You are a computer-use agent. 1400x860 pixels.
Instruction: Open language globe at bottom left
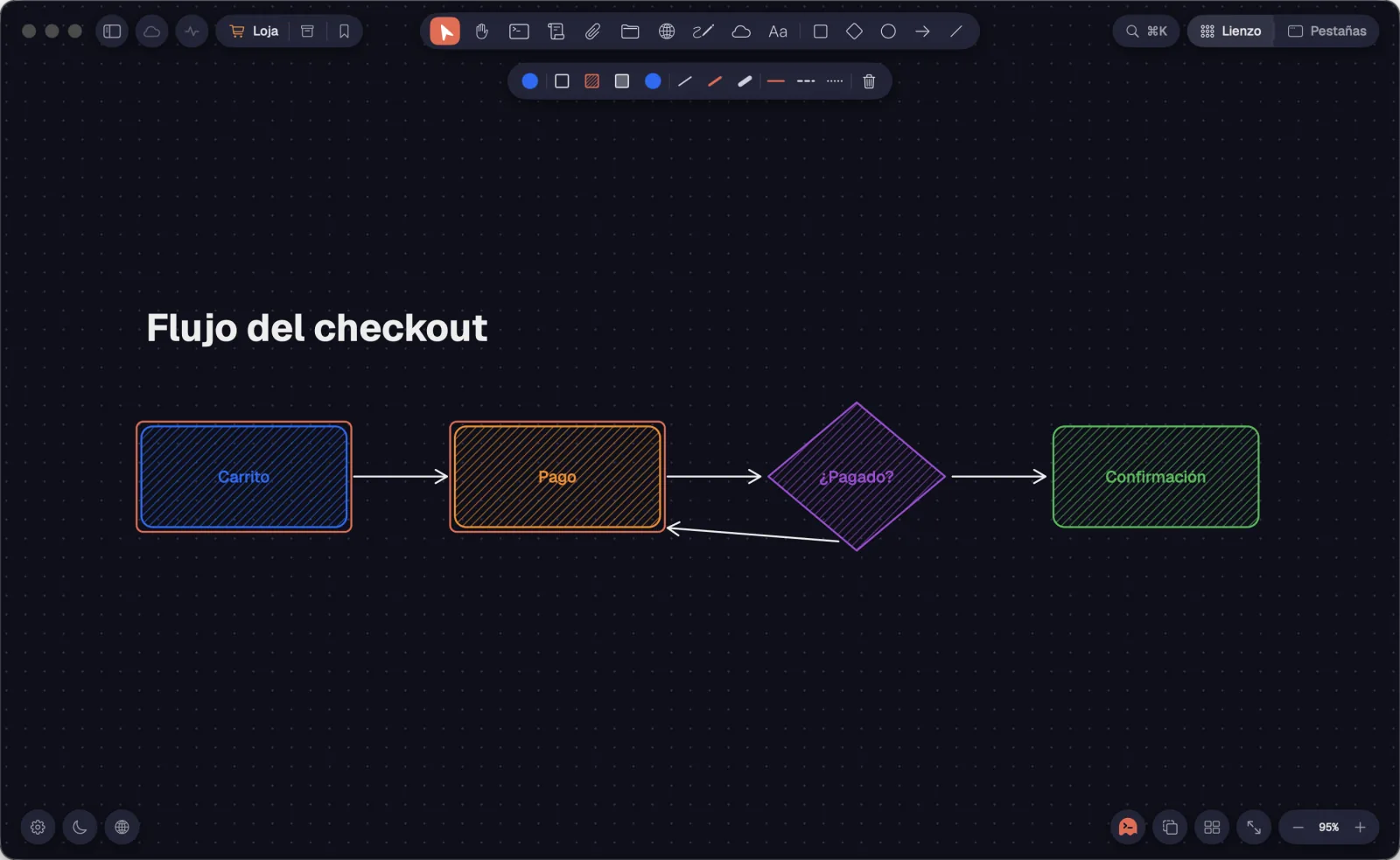[122, 828]
